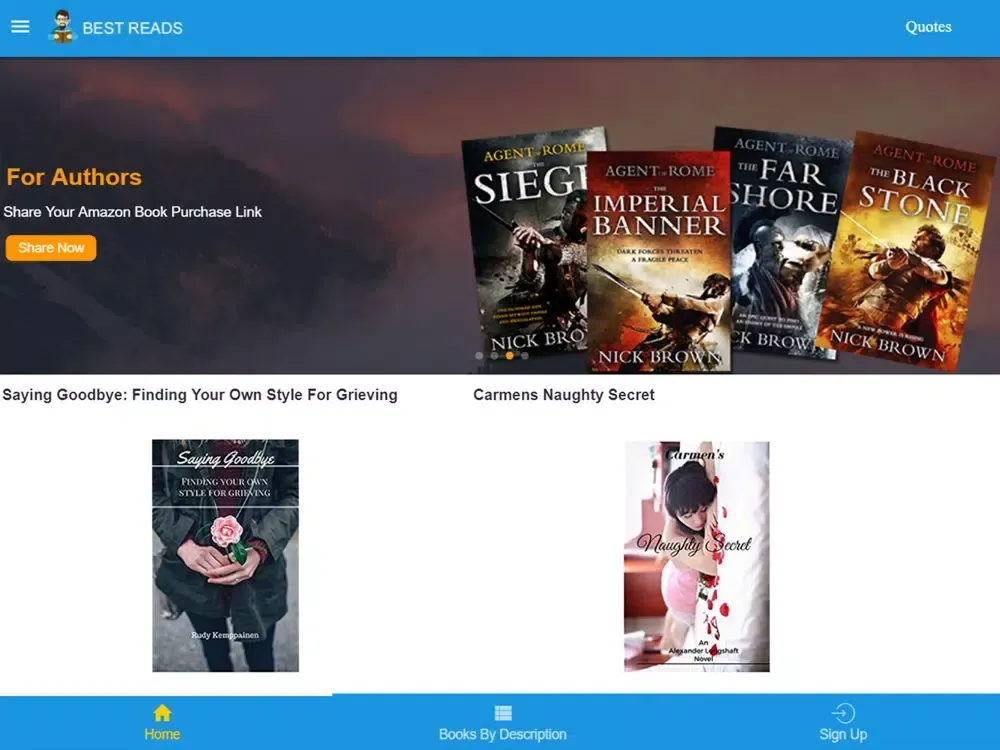Viewport: 1000px width, 750px height.
Task: Click Share Your Amazon Book Purchase Link text
Action: (133, 212)
